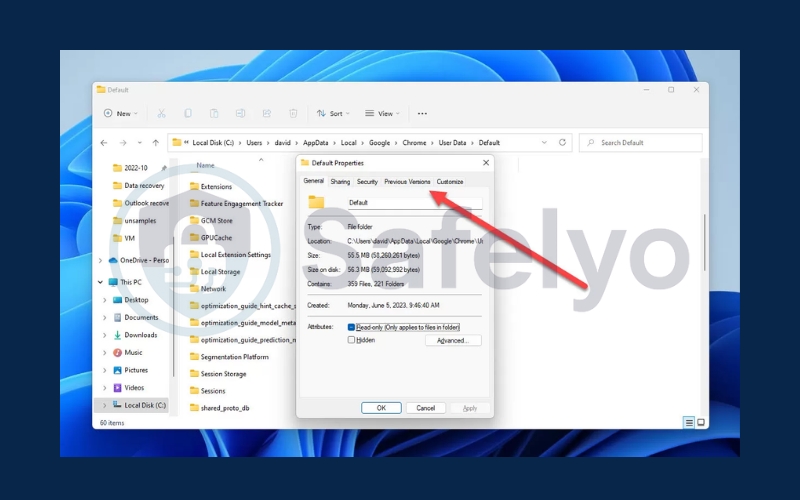The width and height of the screenshot is (800, 500).
Task: Open Documents in navigation pane
Action: pos(141,317)
